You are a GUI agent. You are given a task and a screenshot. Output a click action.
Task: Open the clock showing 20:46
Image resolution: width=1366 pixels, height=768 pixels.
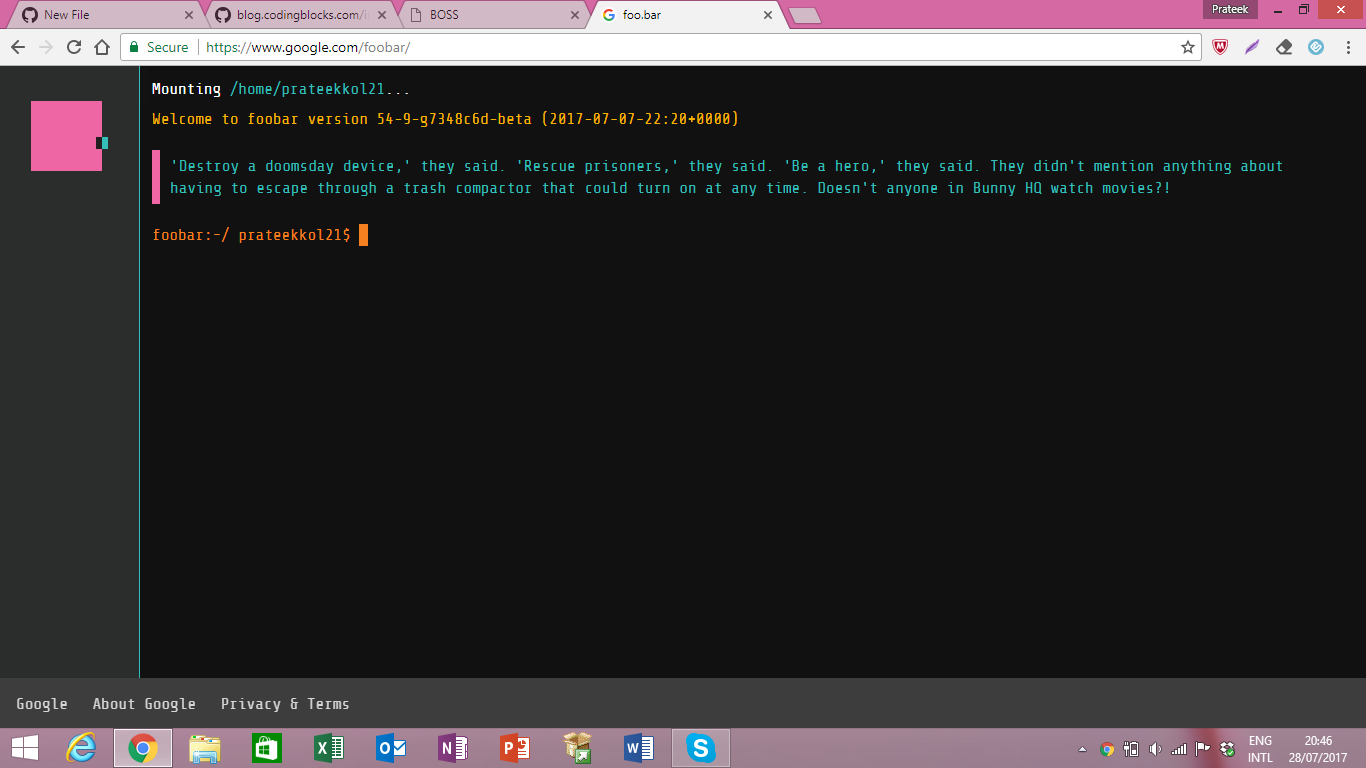(x=1318, y=749)
